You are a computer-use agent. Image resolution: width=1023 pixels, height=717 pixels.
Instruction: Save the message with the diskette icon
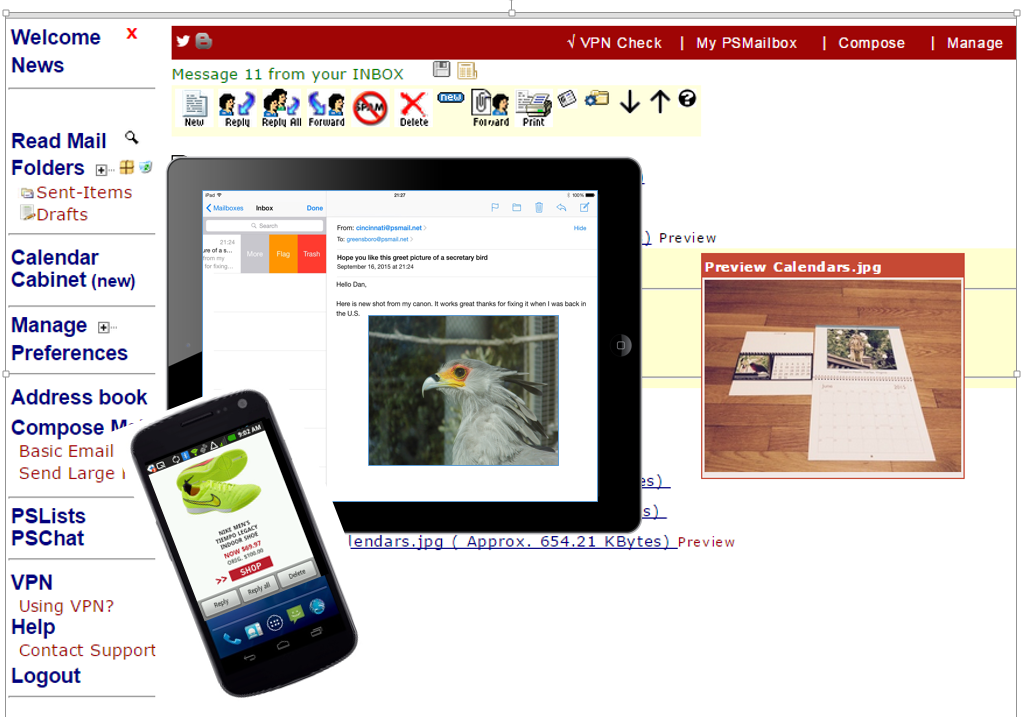[x=441, y=69]
